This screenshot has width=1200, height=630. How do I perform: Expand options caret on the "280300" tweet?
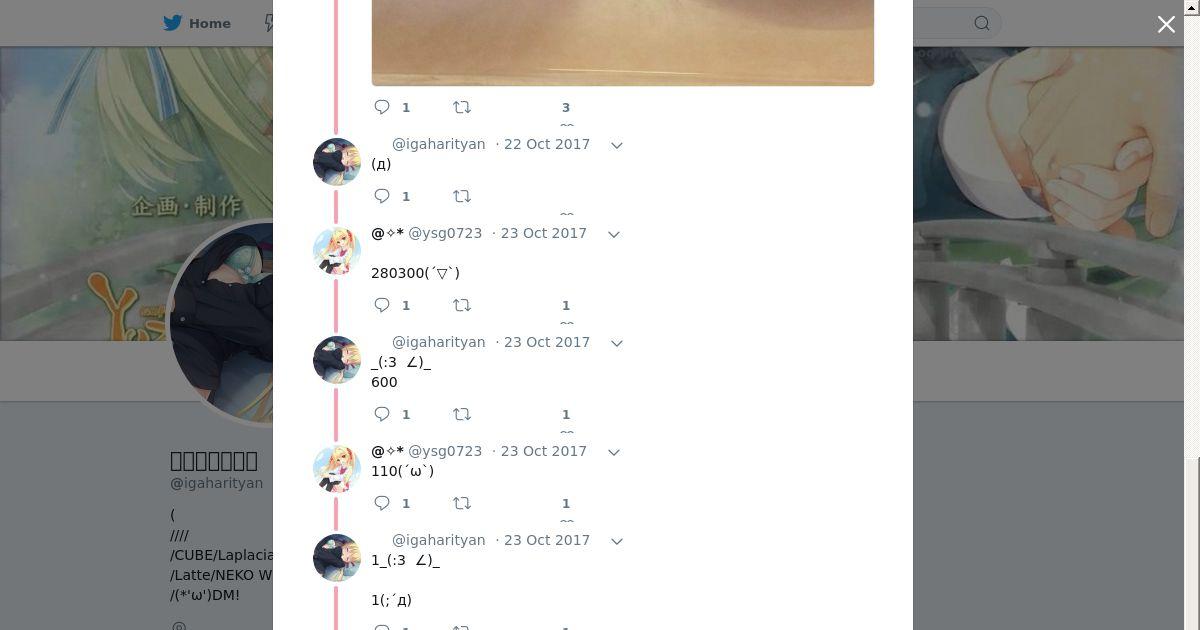pyautogui.click(x=614, y=234)
